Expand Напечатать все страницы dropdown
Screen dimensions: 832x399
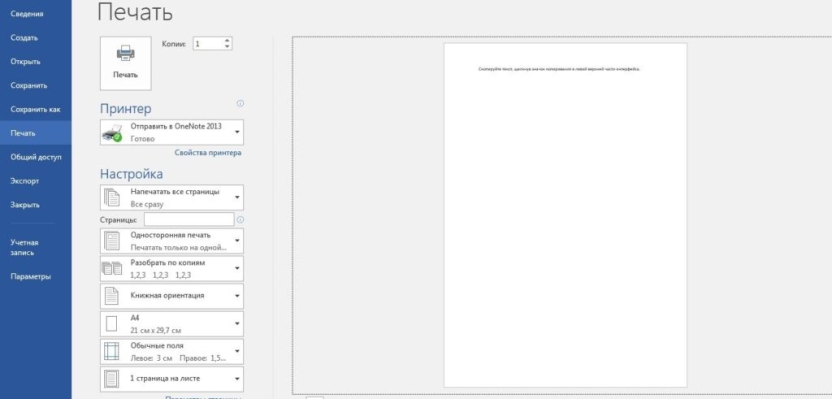[237, 197]
